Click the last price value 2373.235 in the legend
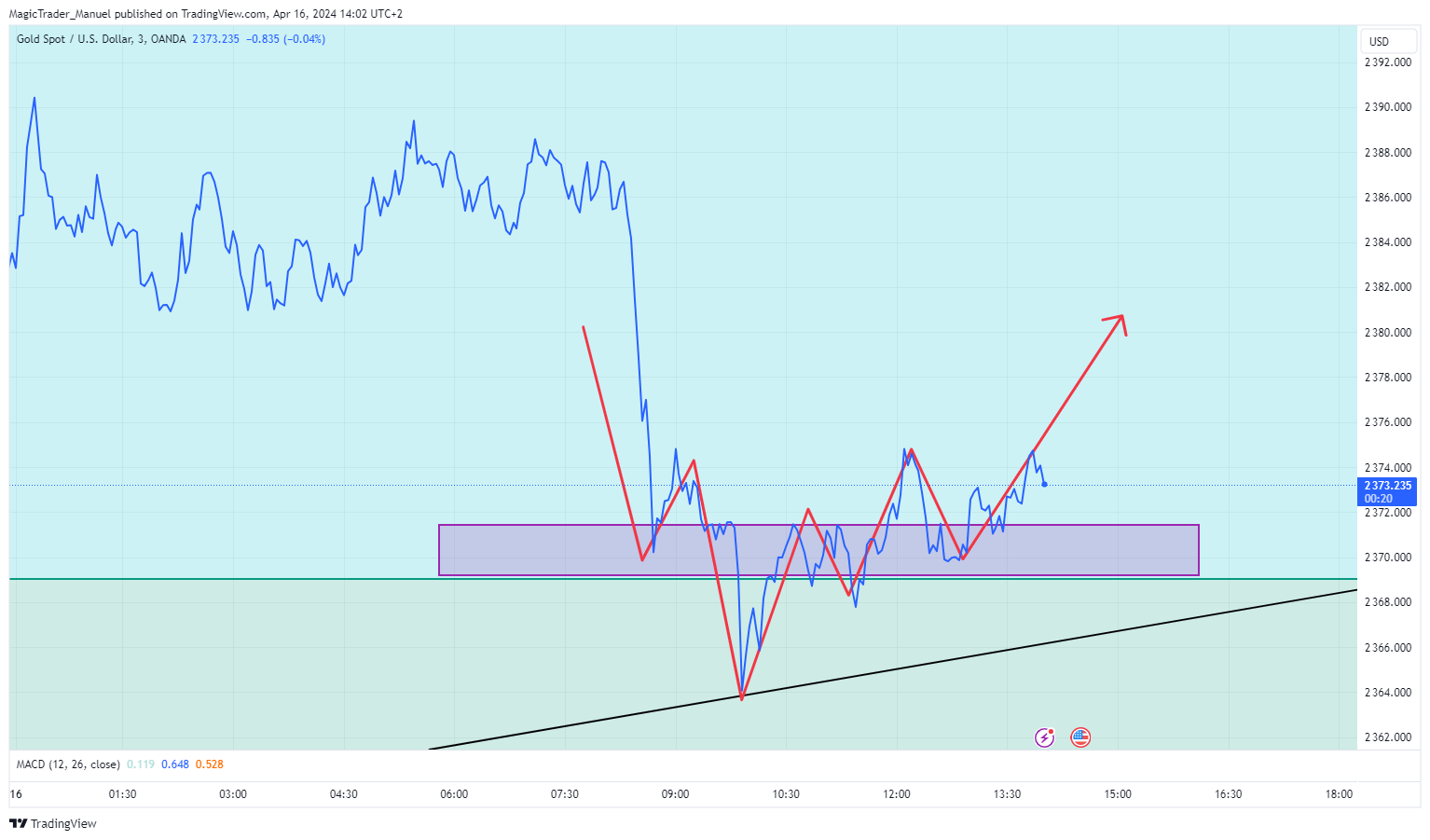1430x840 pixels. click(215, 39)
